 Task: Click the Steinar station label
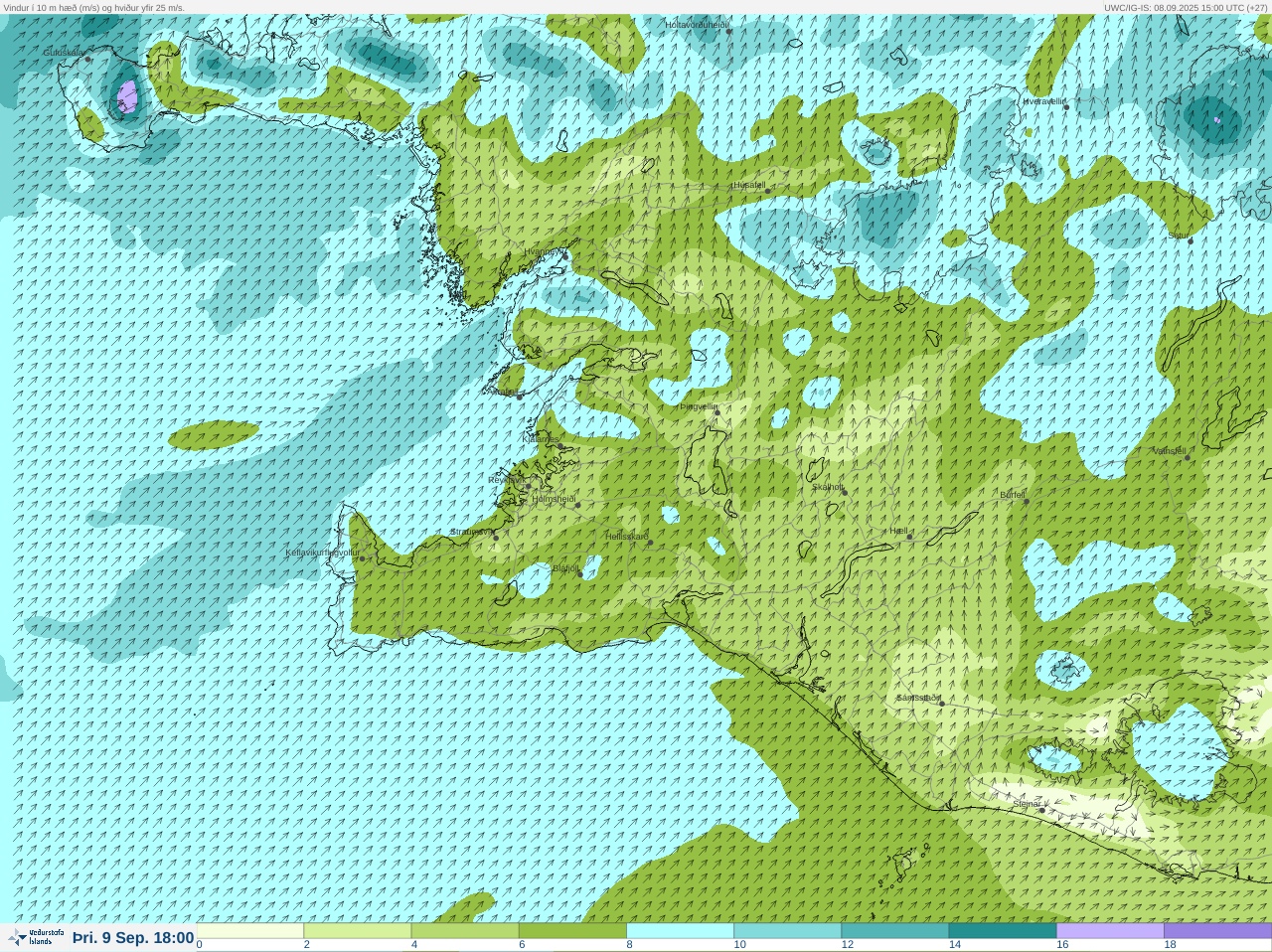(1027, 804)
